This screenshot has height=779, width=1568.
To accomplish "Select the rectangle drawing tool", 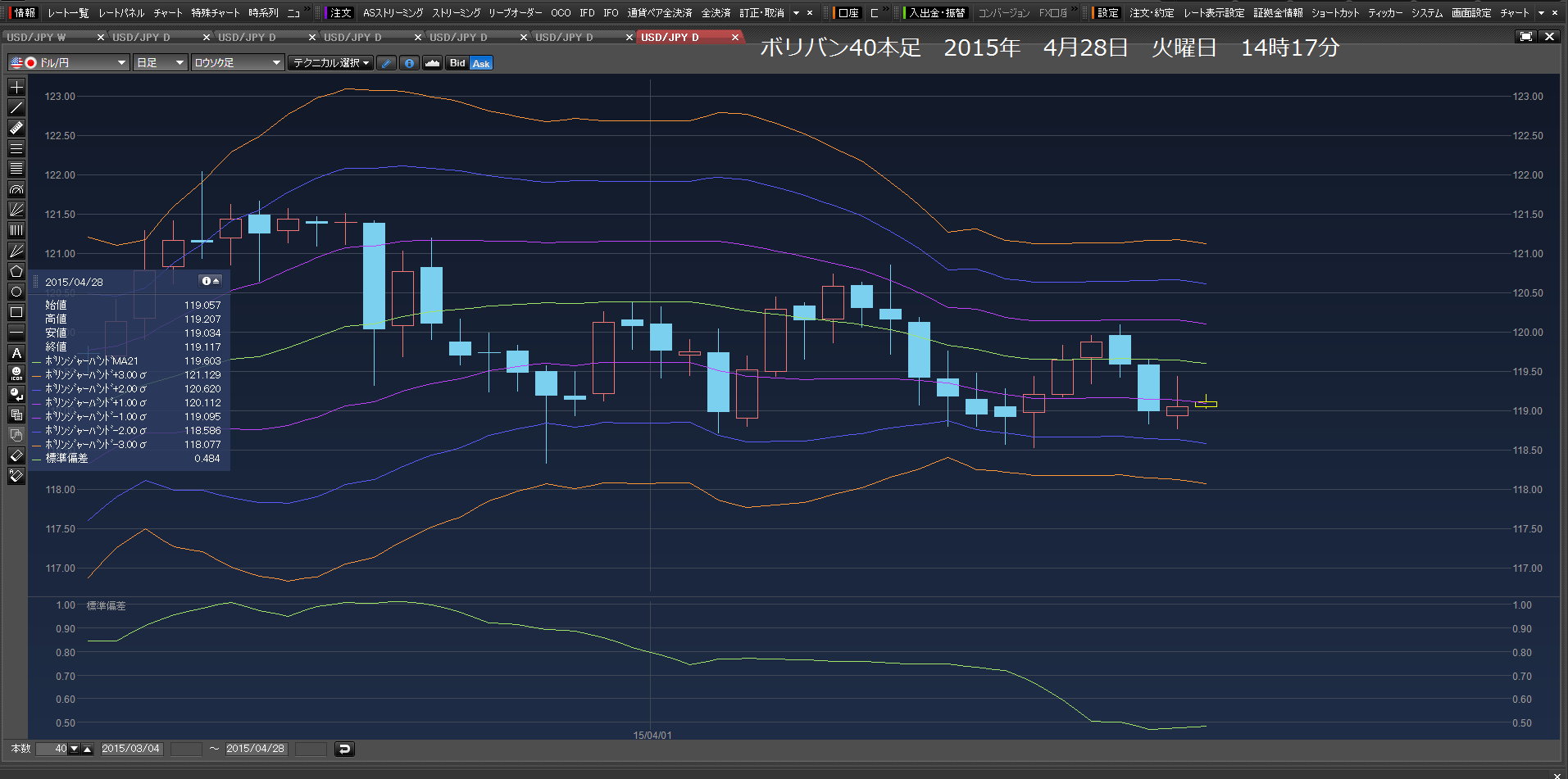I will point(16,312).
